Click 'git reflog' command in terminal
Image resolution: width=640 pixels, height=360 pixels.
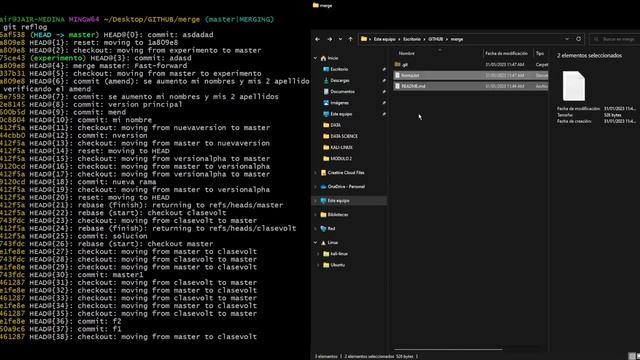(x=25, y=27)
